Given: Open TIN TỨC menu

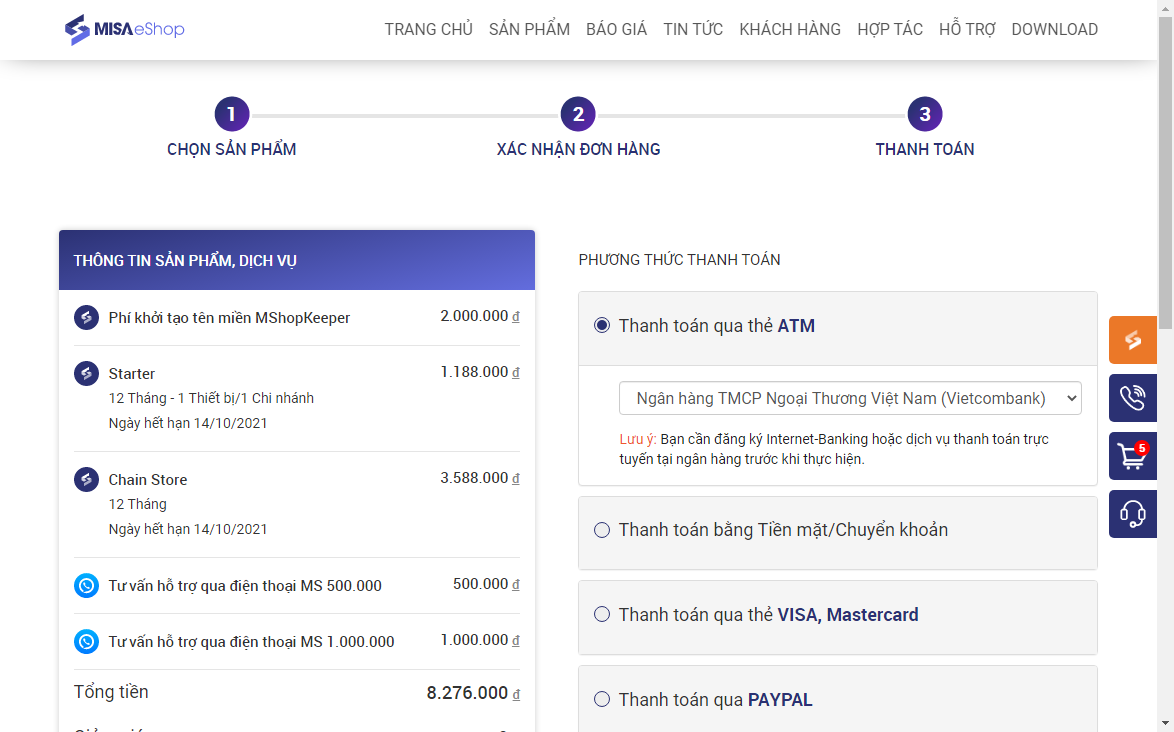Looking at the screenshot, I should coord(693,29).
